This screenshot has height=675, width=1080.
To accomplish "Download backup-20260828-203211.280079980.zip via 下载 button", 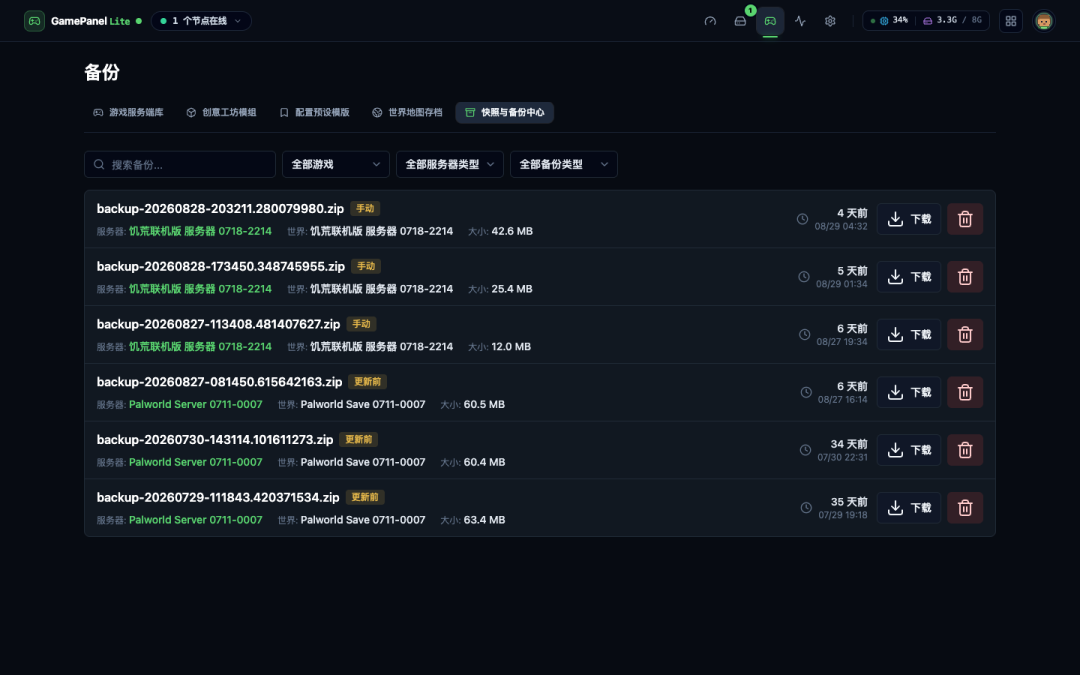I will pyautogui.click(x=909, y=219).
